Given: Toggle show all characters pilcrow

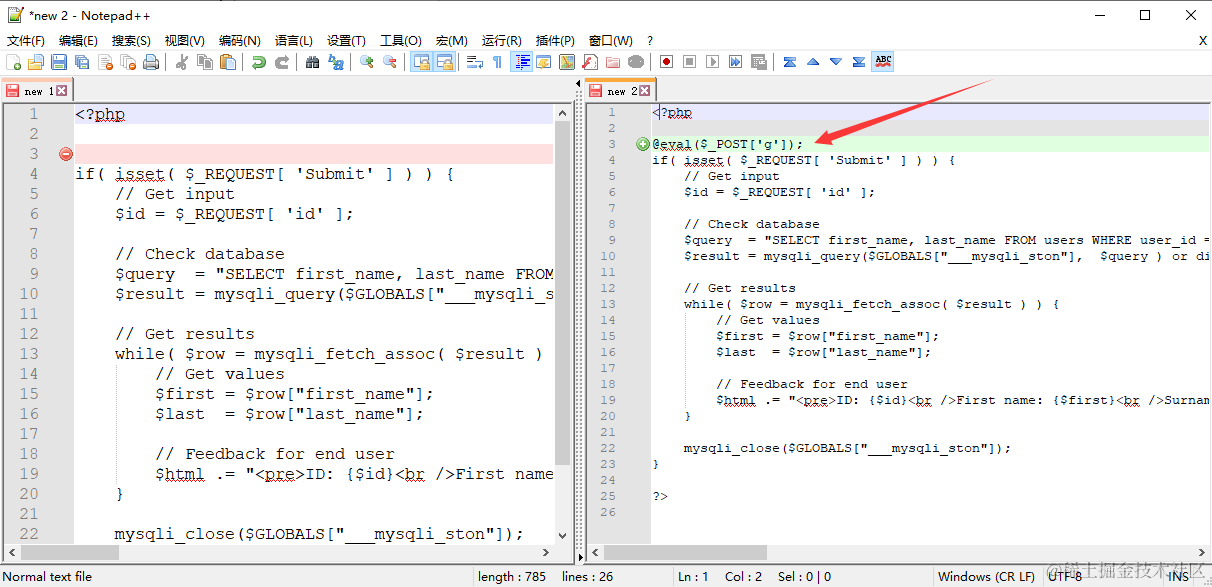Looking at the screenshot, I should coord(497,62).
